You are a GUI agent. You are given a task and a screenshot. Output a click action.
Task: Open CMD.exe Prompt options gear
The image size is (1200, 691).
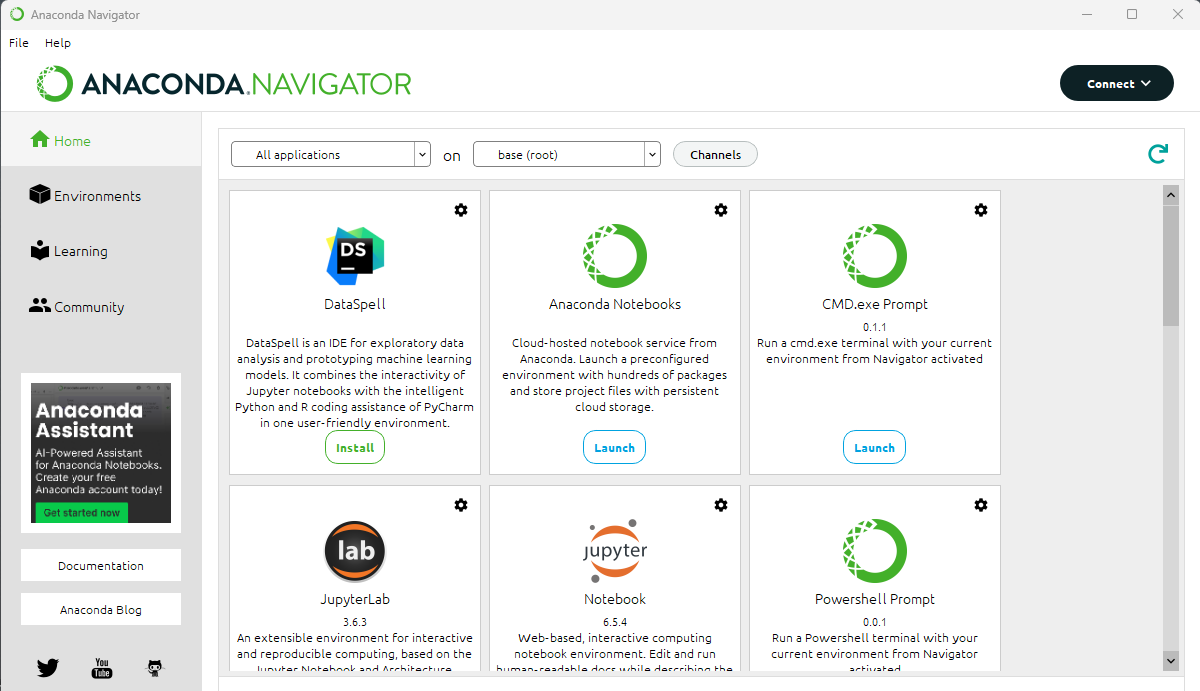(981, 210)
